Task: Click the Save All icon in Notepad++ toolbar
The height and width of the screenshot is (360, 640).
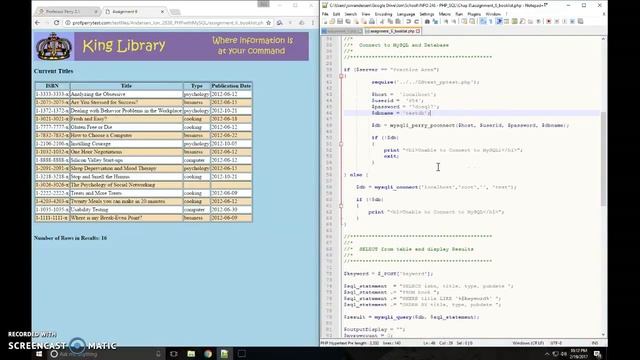Action: [348, 21]
